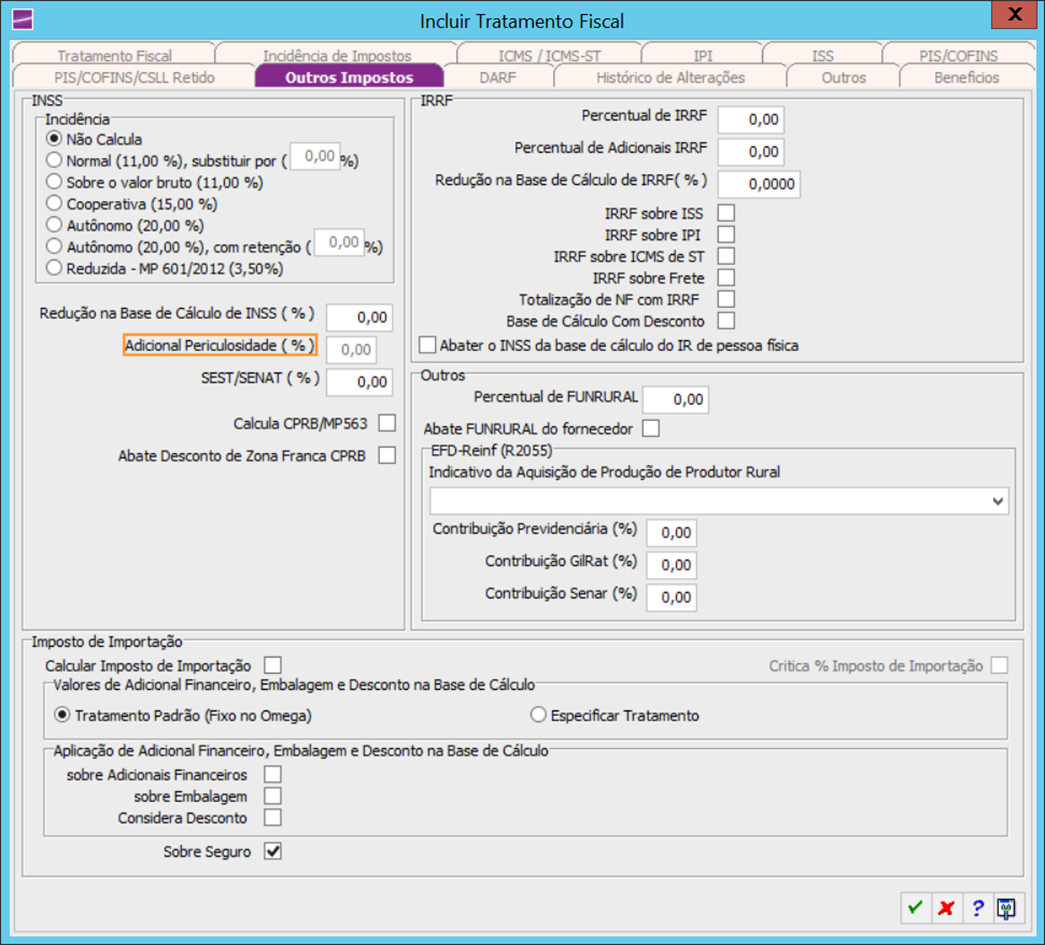The width and height of the screenshot is (1045, 945).
Task: Check sobre Adicionais Financeiros
Action: [x=273, y=774]
